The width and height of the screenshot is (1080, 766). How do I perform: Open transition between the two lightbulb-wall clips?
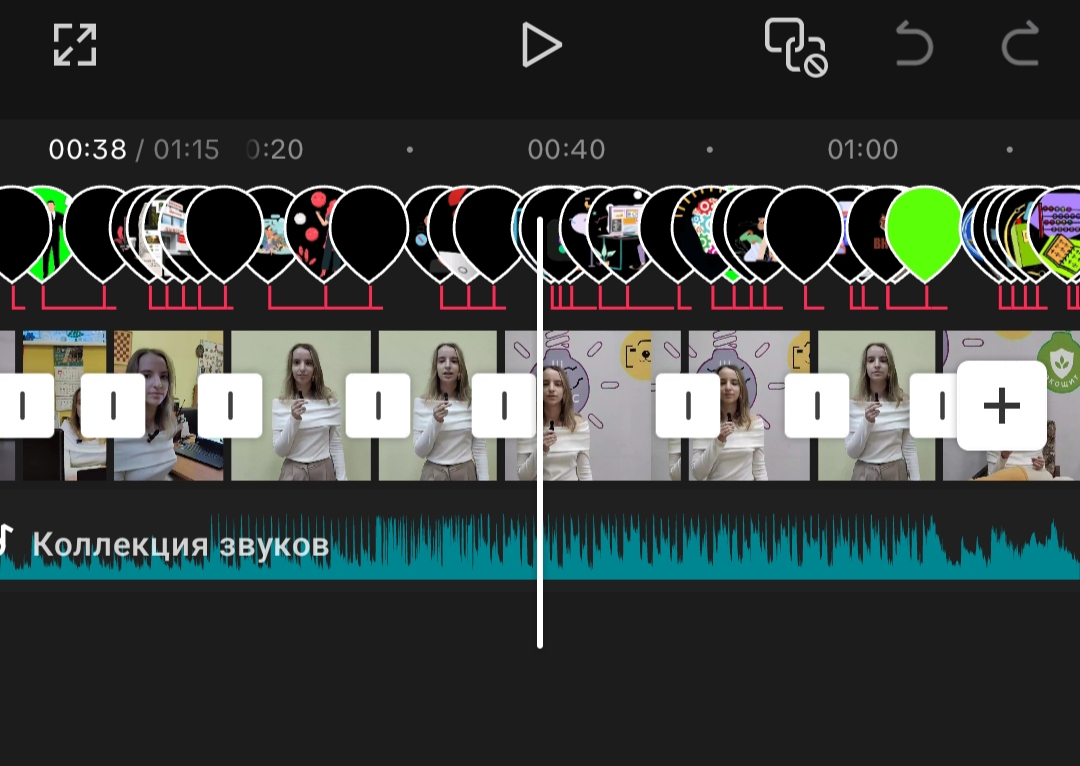pos(687,405)
